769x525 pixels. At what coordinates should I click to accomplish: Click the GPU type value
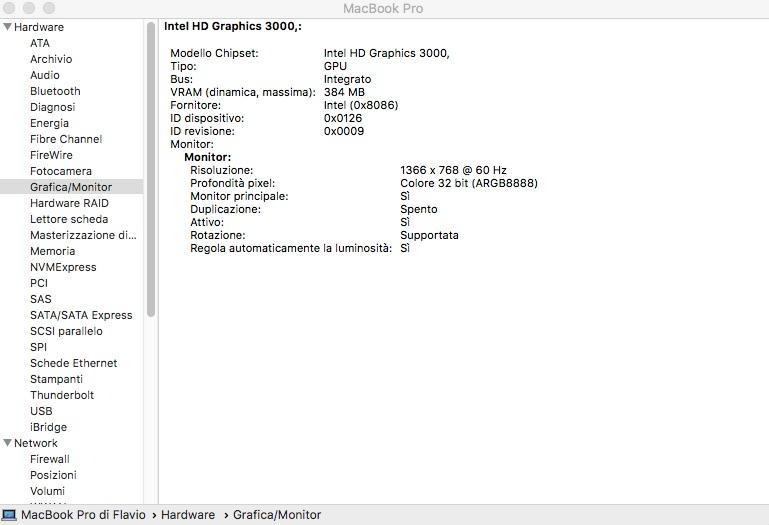pyautogui.click(x=335, y=66)
